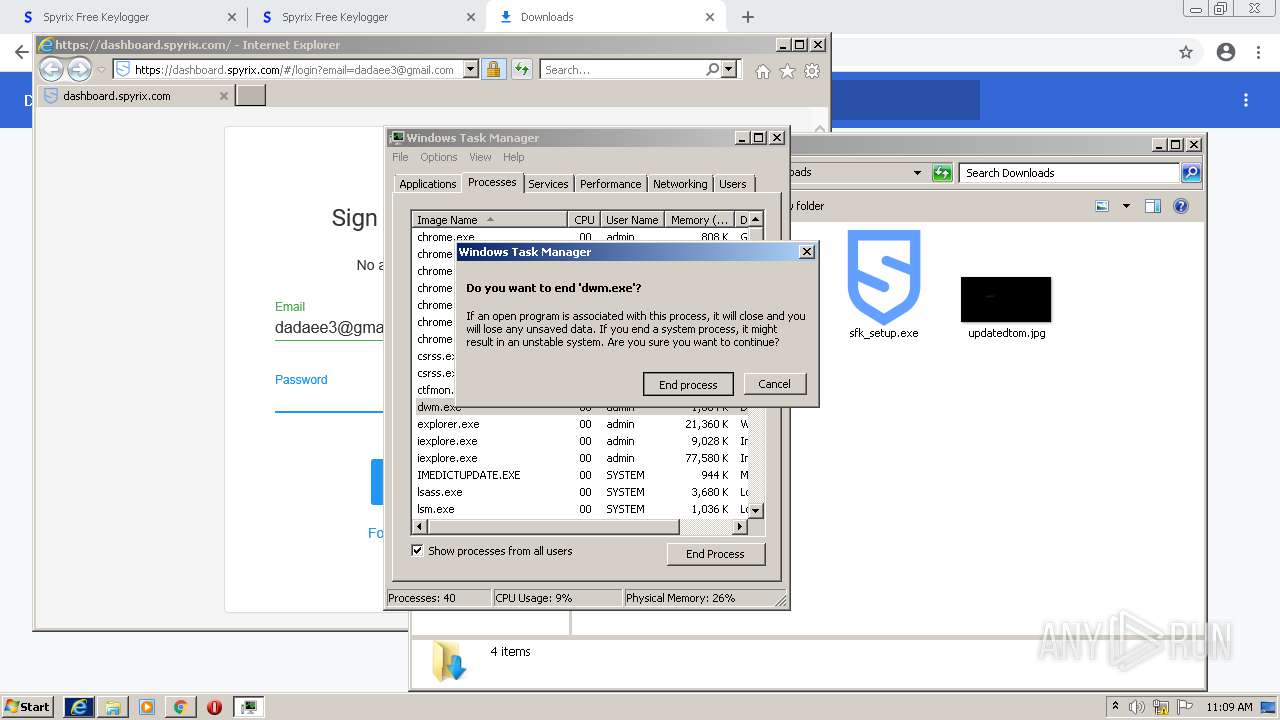Open the Networking tab in Task Manager
The height and width of the screenshot is (720, 1280).
pyautogui.click(x=680, y=184)
